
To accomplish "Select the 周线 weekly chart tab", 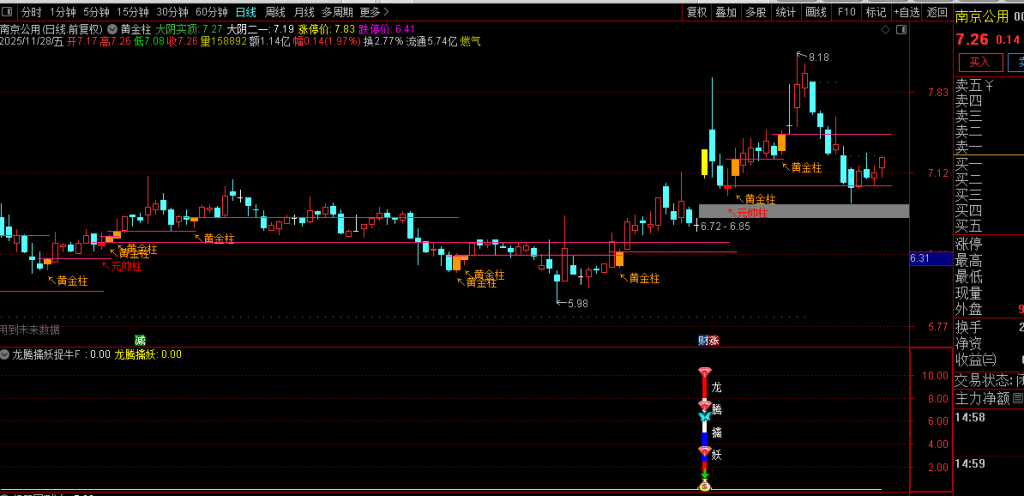I will click(x=275, y=12).
